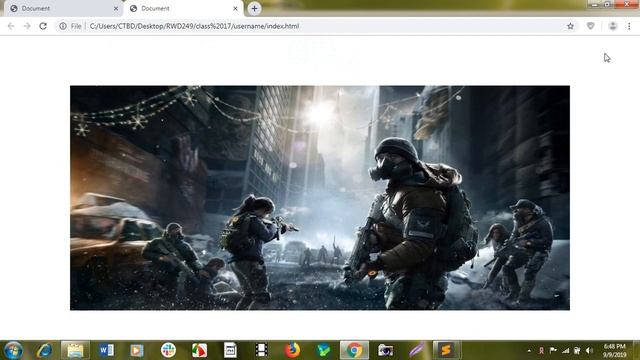Click the shield extension icon
640x360 pixels.
[x=591, y=26]
